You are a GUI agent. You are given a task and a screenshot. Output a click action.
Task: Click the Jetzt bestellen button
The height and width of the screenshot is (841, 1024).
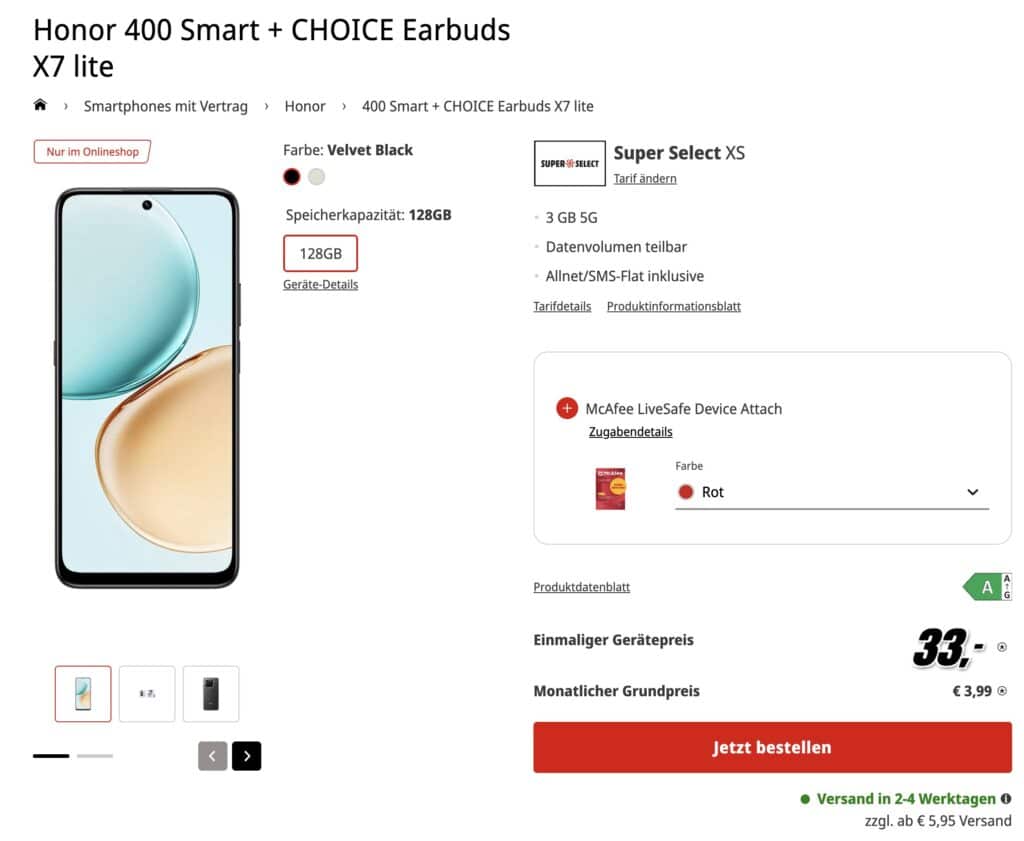772,747
